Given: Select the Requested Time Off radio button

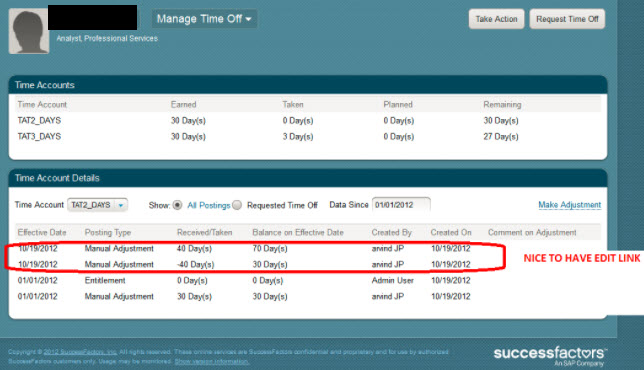Looking at the screenshot, I should point(237,205).
